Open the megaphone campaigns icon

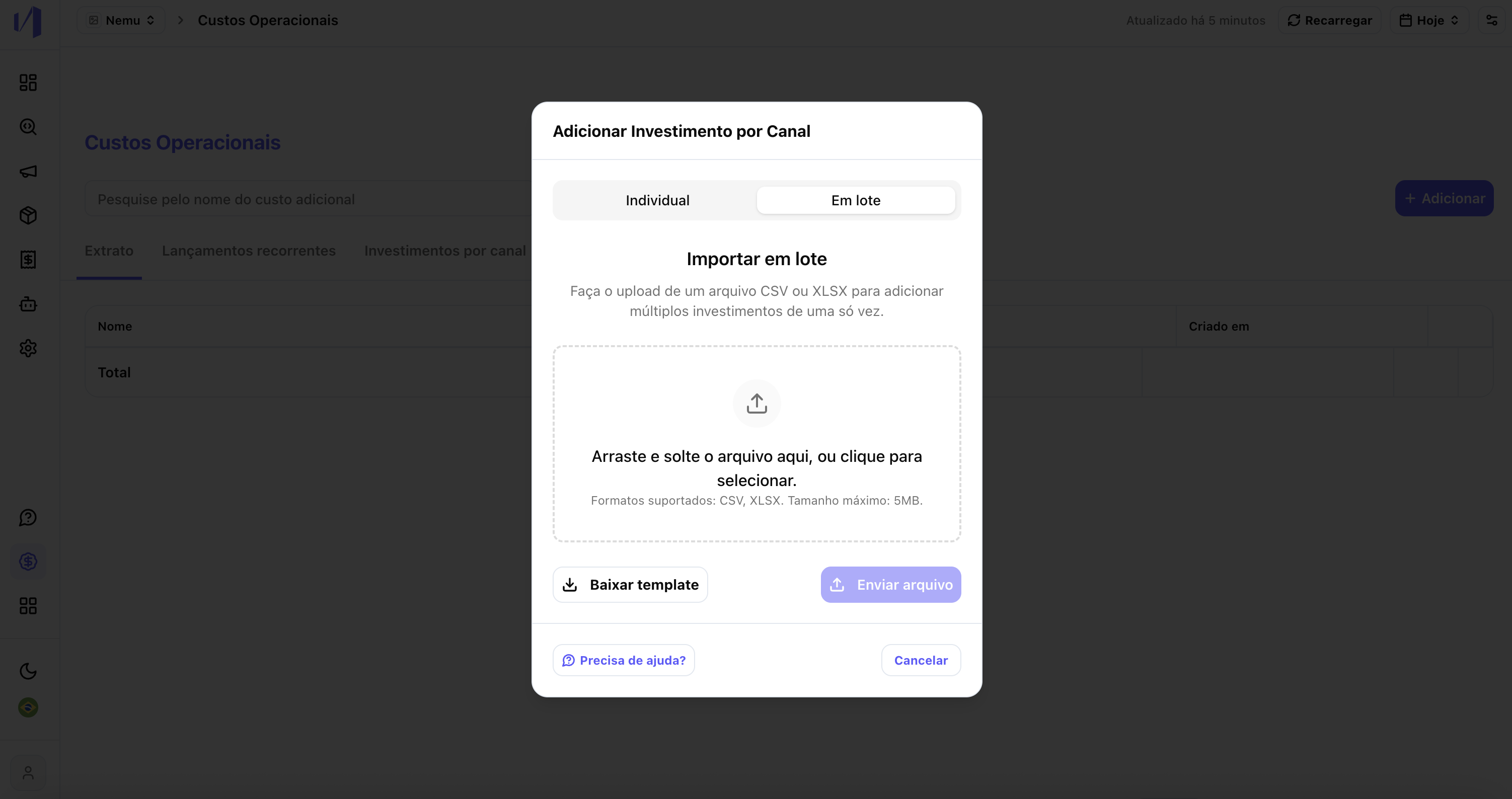click(28, 171)
